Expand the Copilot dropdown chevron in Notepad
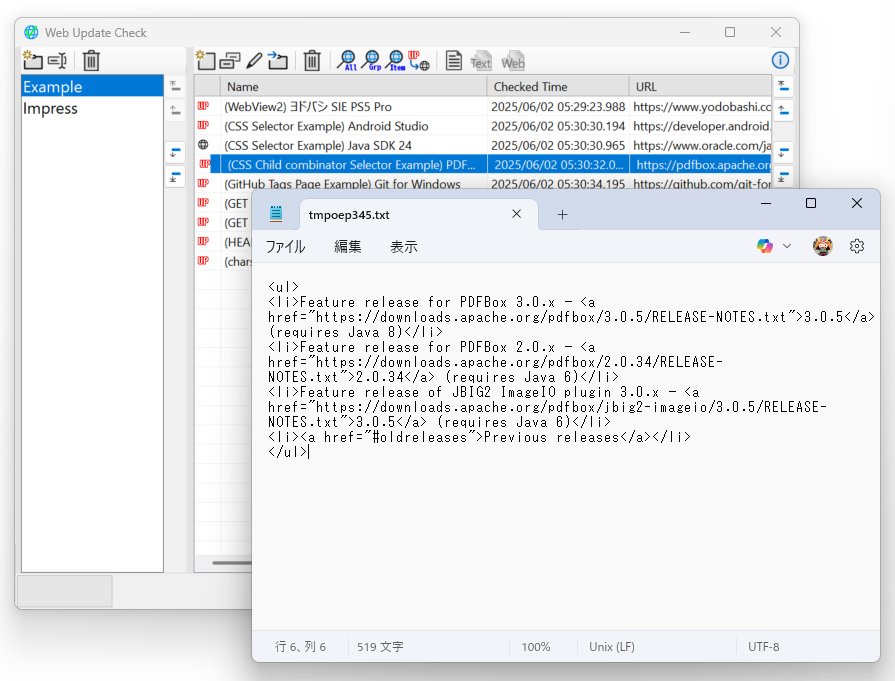 pyautogui.click(x=787, y=246)
